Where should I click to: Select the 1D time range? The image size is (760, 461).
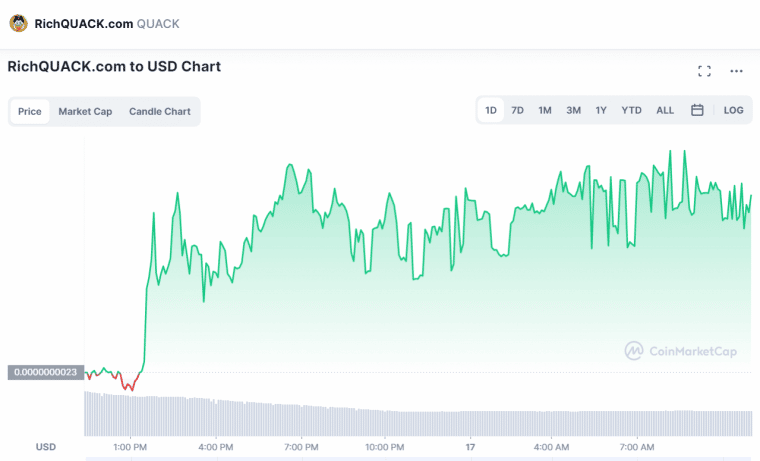(x=491, y=110)
